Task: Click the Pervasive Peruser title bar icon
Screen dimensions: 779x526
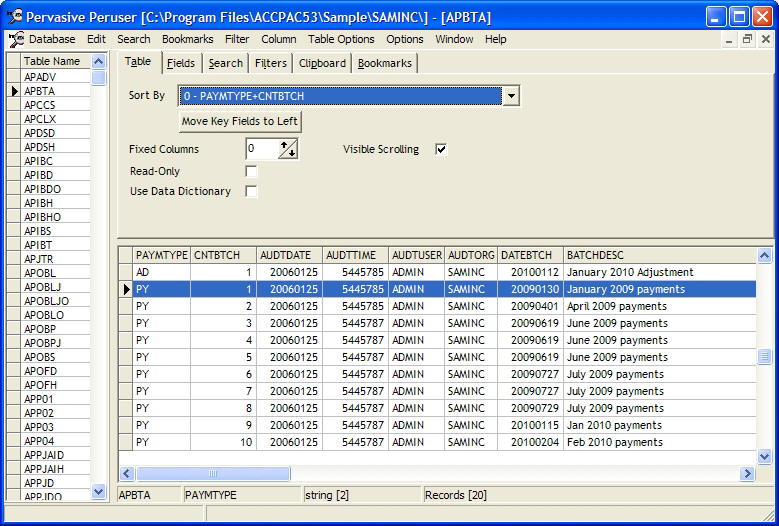Action: 13,16
